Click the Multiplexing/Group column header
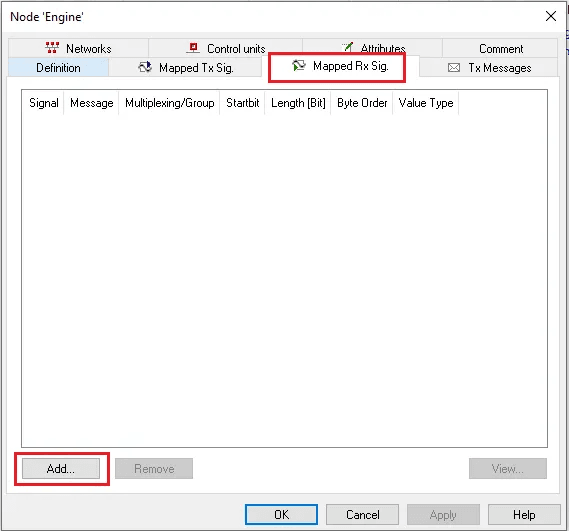 [x=169, y=103]
